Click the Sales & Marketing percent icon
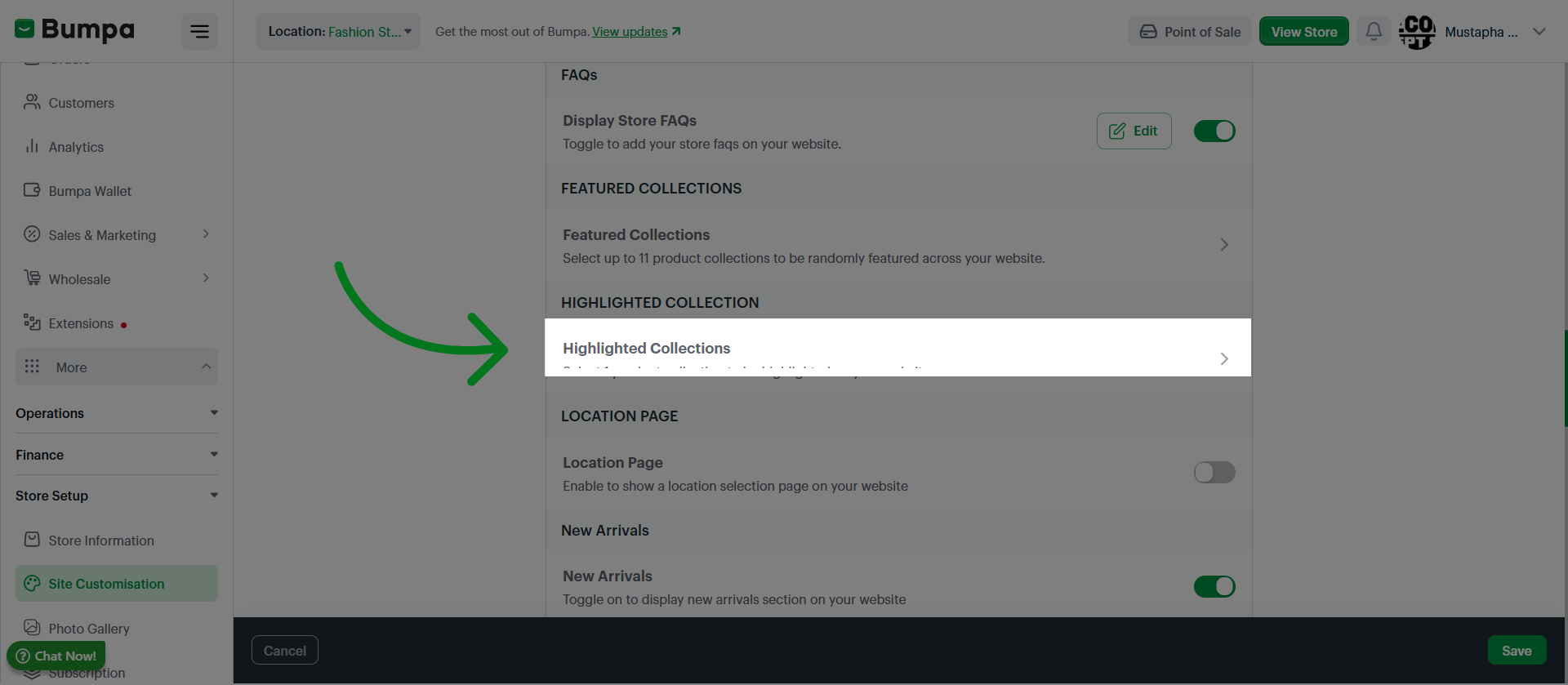1568x685 pixels. pos(32,234)
